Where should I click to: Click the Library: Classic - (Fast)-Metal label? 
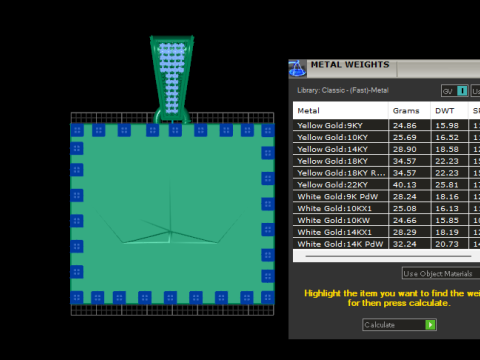[343, 90]
